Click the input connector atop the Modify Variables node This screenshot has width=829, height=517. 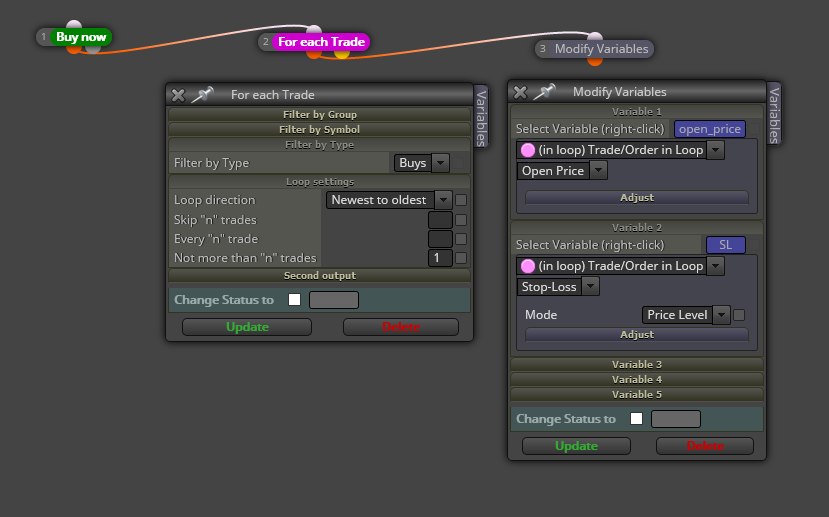point(595,36)
